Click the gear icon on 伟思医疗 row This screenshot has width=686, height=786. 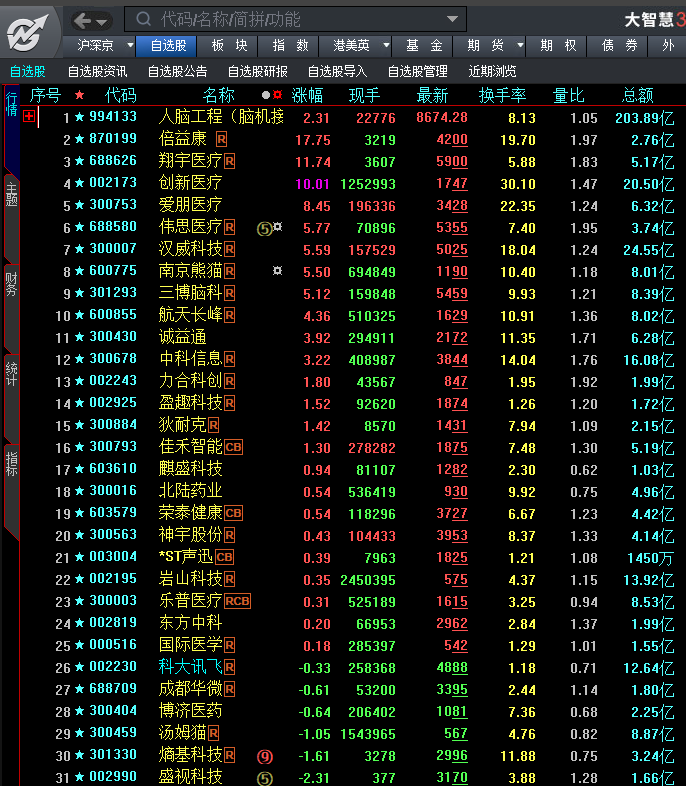click(x=278, y=227)
